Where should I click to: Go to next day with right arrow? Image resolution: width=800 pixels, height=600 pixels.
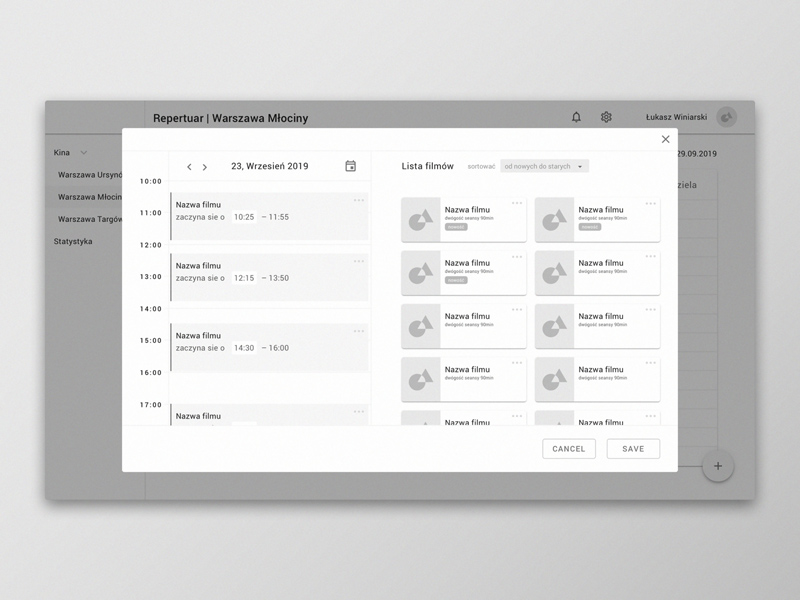click(205, 167)
